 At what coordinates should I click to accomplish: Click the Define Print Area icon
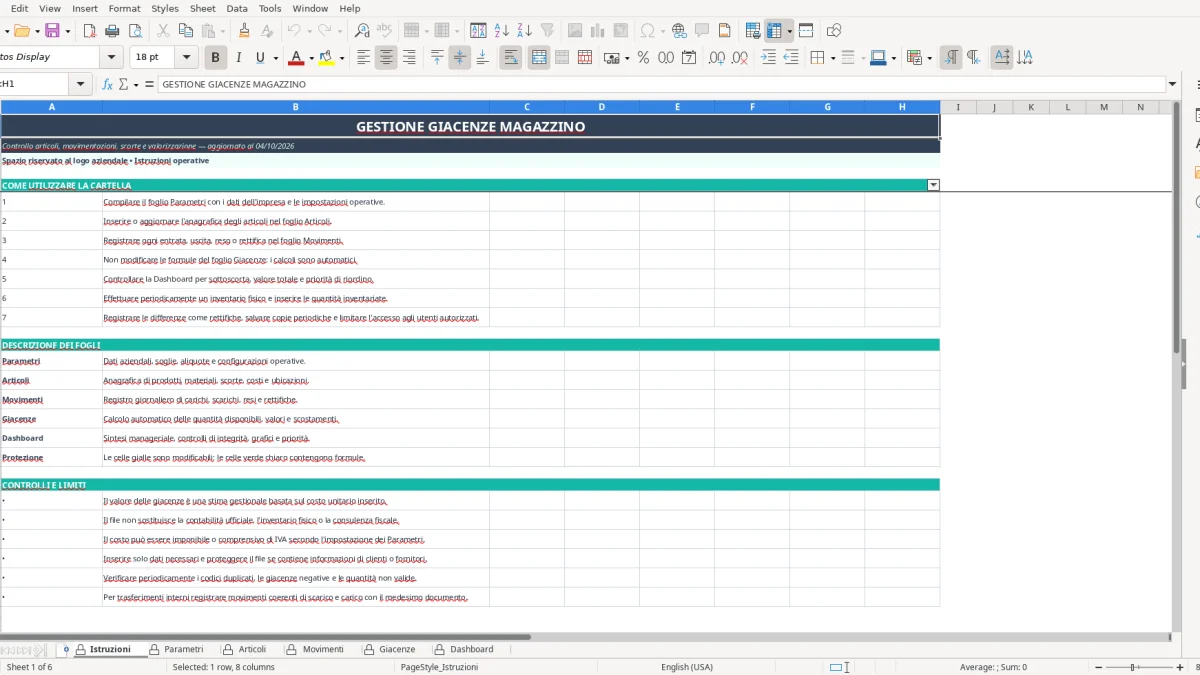click(x=754, y=31)
